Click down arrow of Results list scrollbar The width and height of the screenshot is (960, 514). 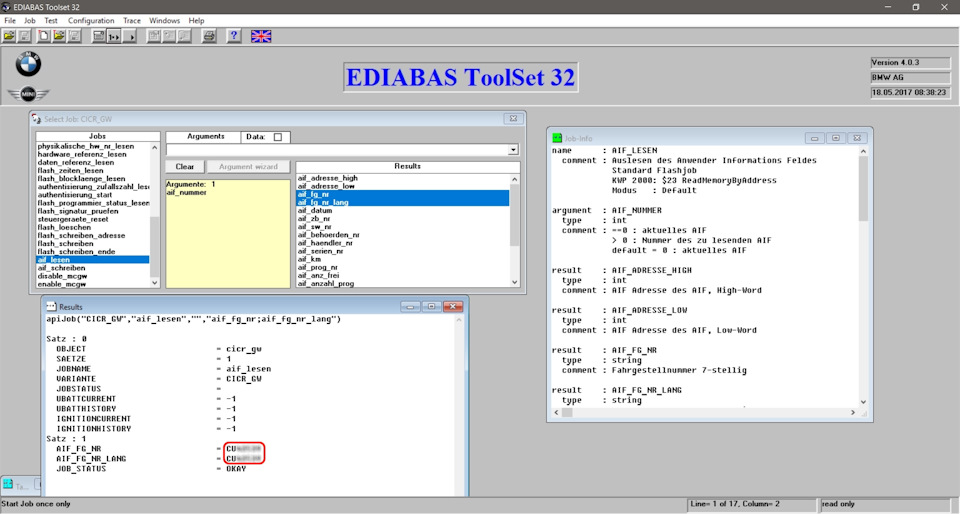514,282
